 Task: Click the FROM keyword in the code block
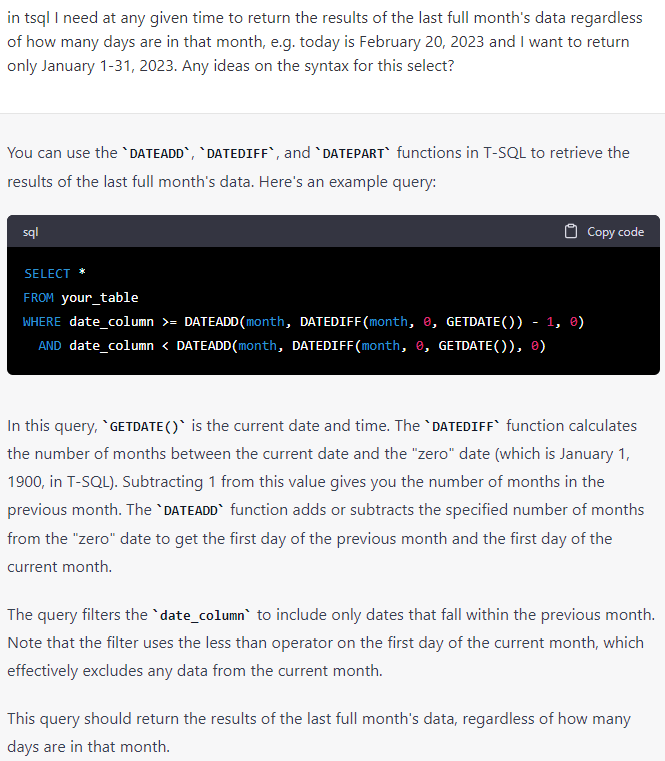coord(38,297)
